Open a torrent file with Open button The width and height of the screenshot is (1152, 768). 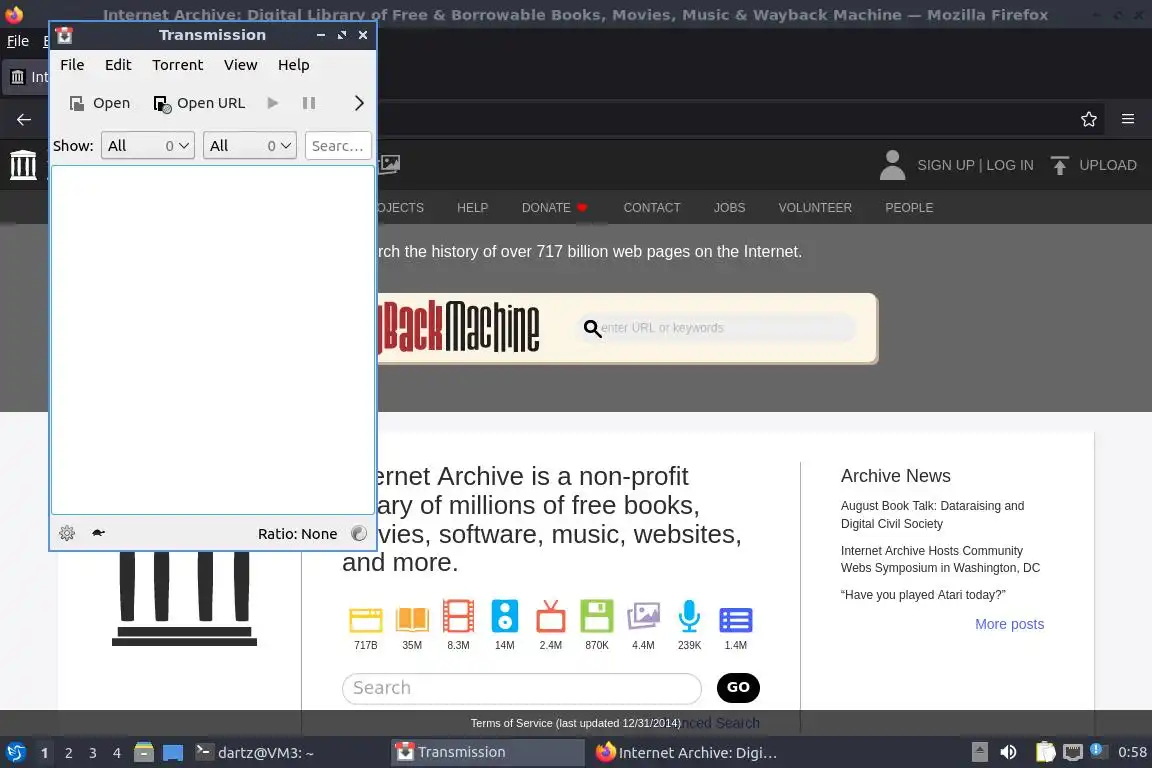click(100, 103)
